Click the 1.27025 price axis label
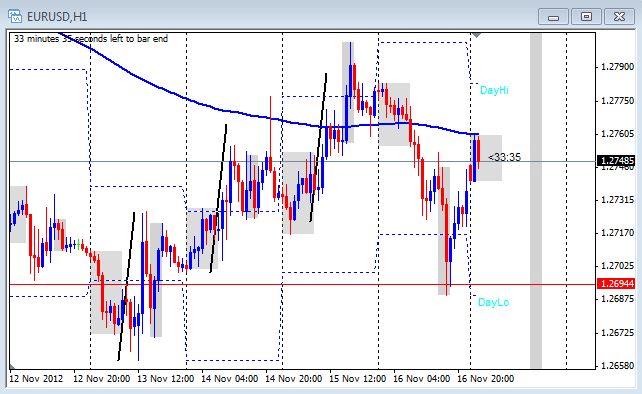This screenshot has width=642, height=394. tap(617, 266)
